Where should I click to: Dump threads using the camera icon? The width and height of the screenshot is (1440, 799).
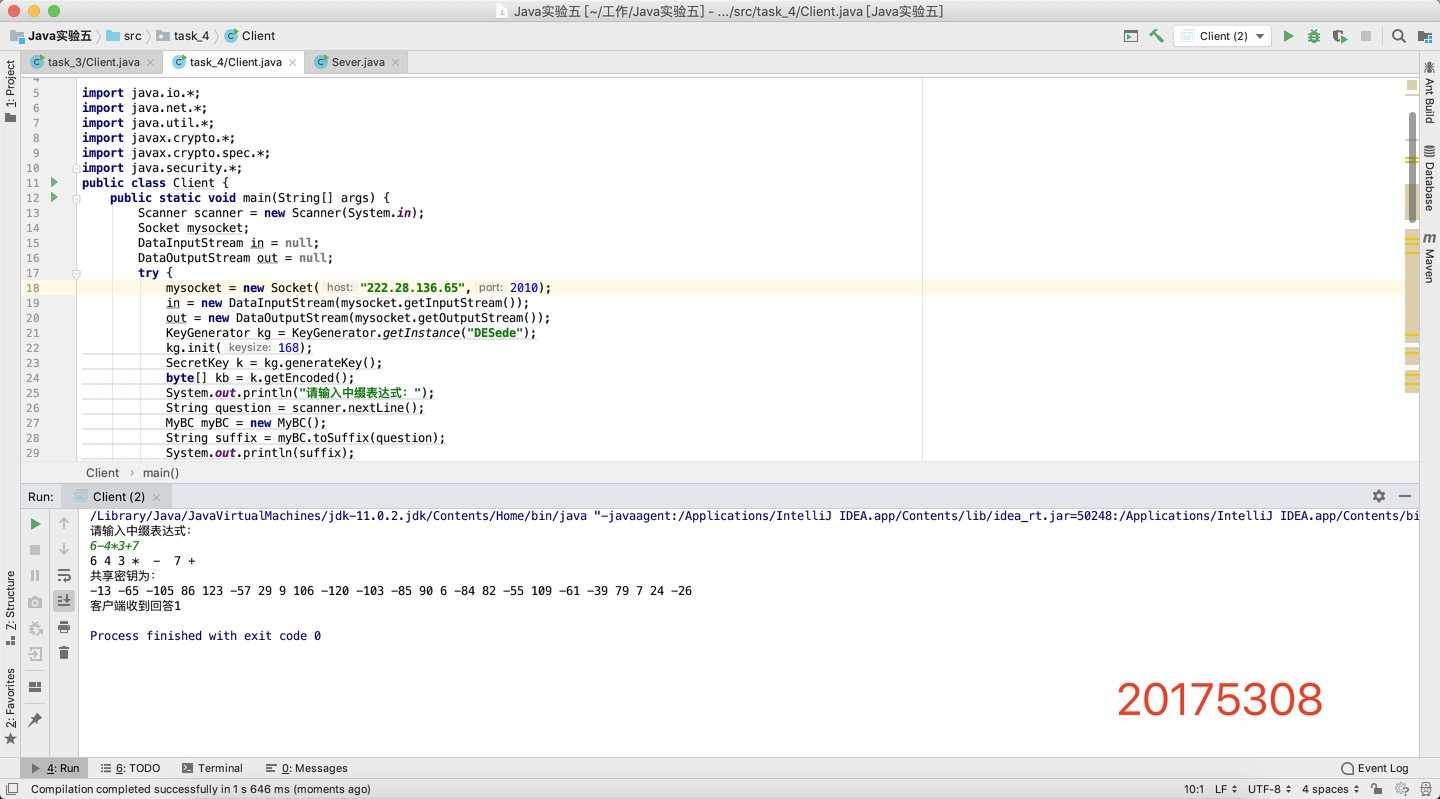pyautogui.click(x=35, y=601)
